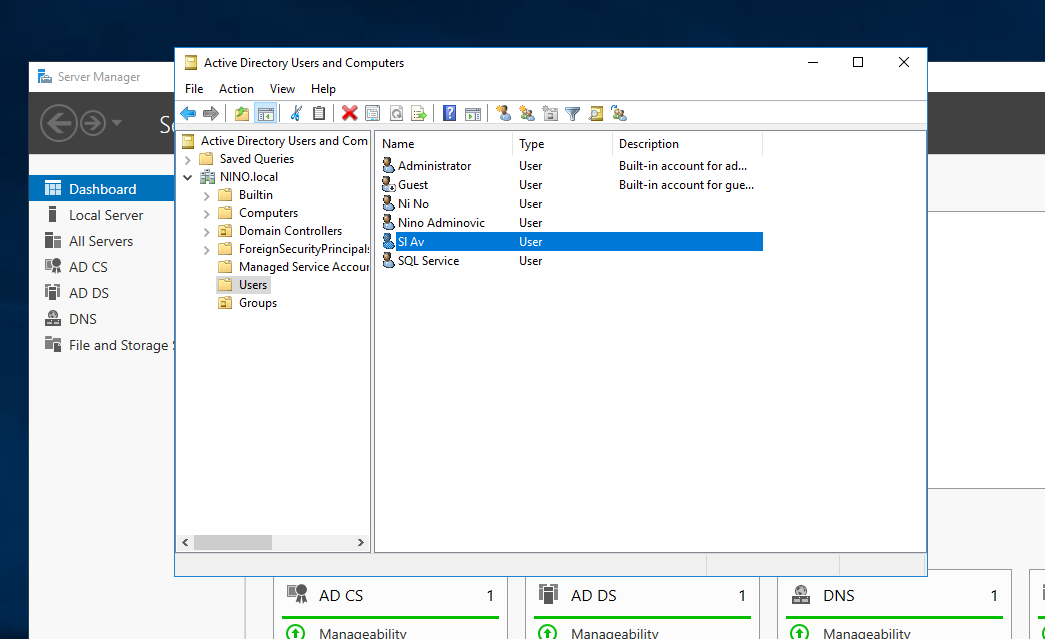This screenshot has width=1045, height=639.
Task: Click the Create new group icon
Action: tap(526, 113)
